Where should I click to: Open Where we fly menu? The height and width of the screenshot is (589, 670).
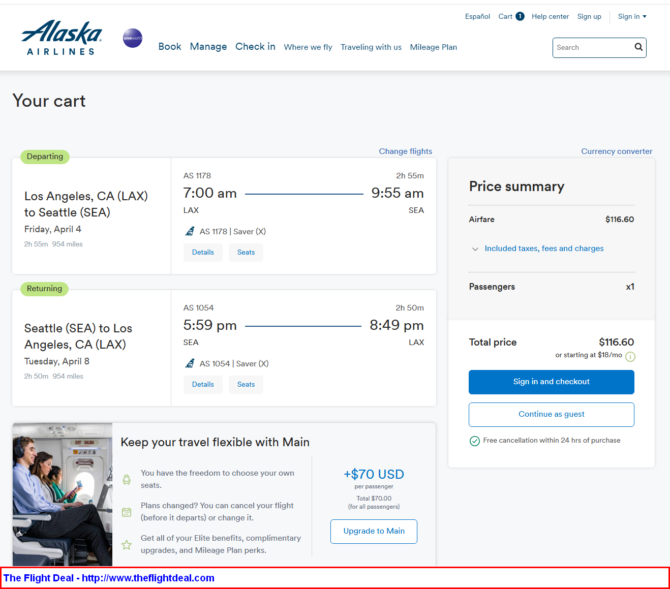coord(308,47)
